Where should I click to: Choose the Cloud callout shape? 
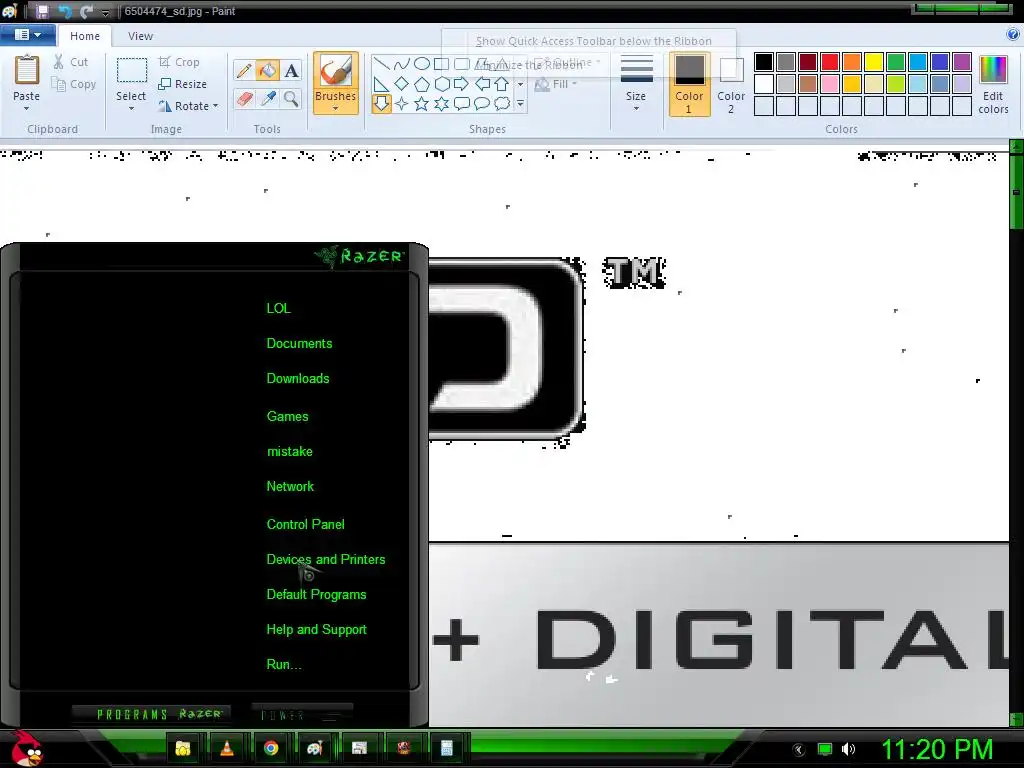pyautogui.click(x=502, y=103)
